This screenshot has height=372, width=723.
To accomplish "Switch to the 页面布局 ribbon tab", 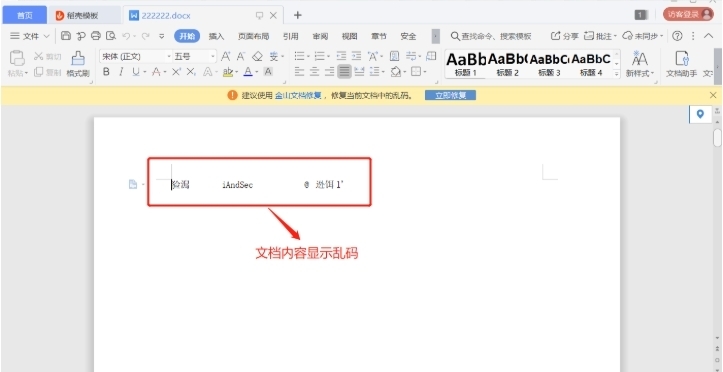I will (253, 36).
